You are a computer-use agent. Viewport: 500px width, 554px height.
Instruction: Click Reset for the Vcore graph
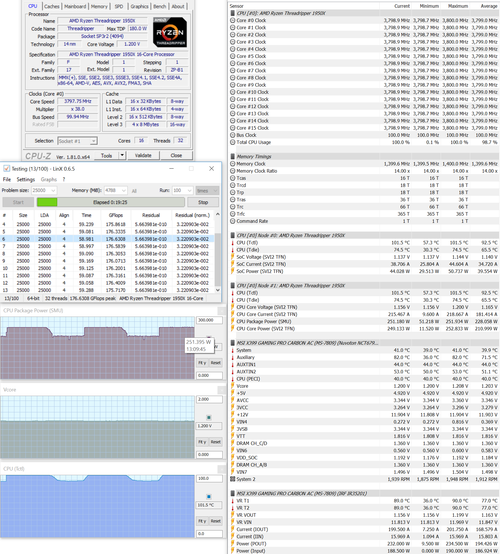click(216, 442)
